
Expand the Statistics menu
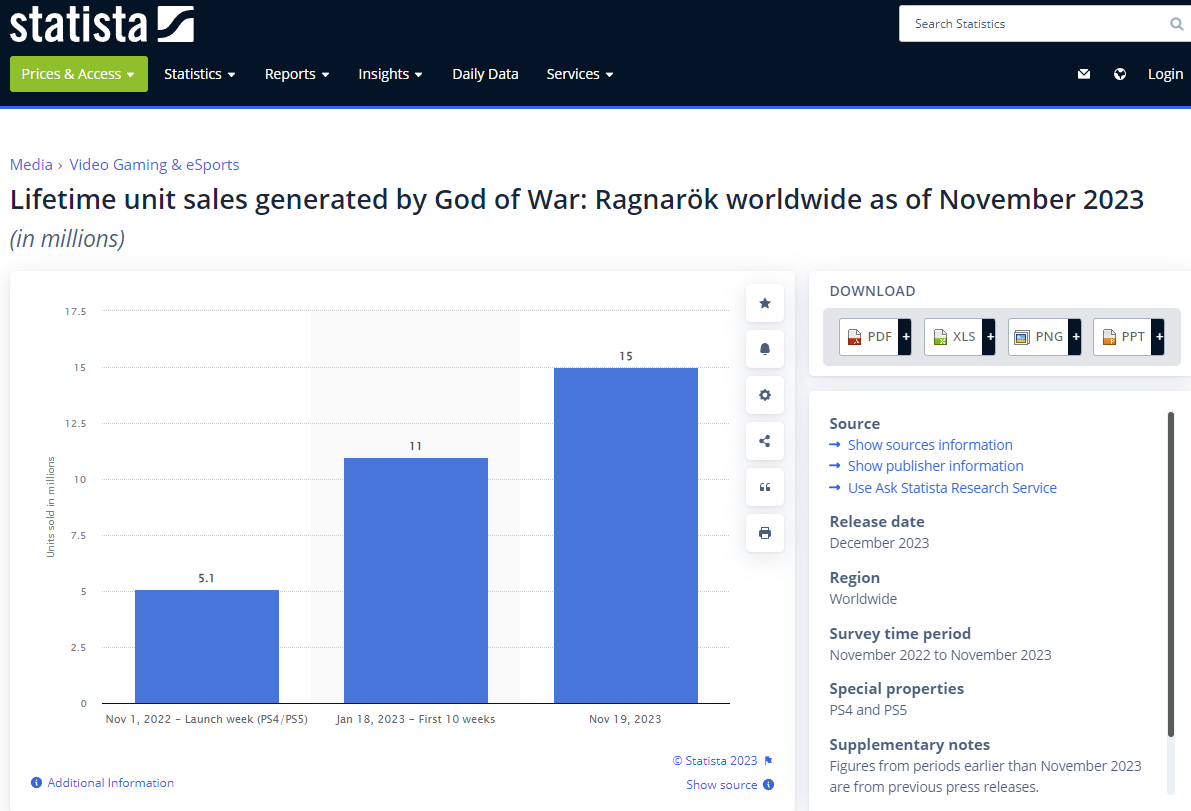(200, 74)
